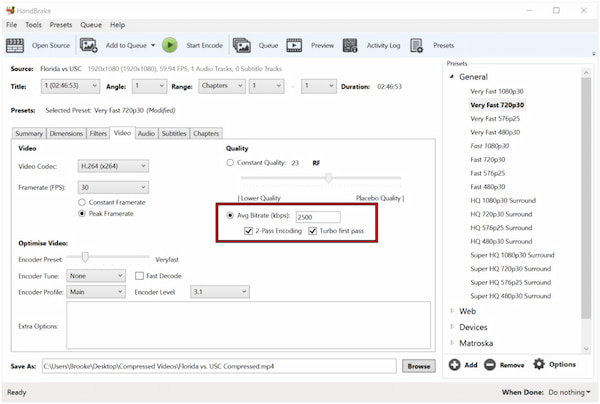
Task: Open the Video Codec dropdown
Action: (x=114, y=166)
